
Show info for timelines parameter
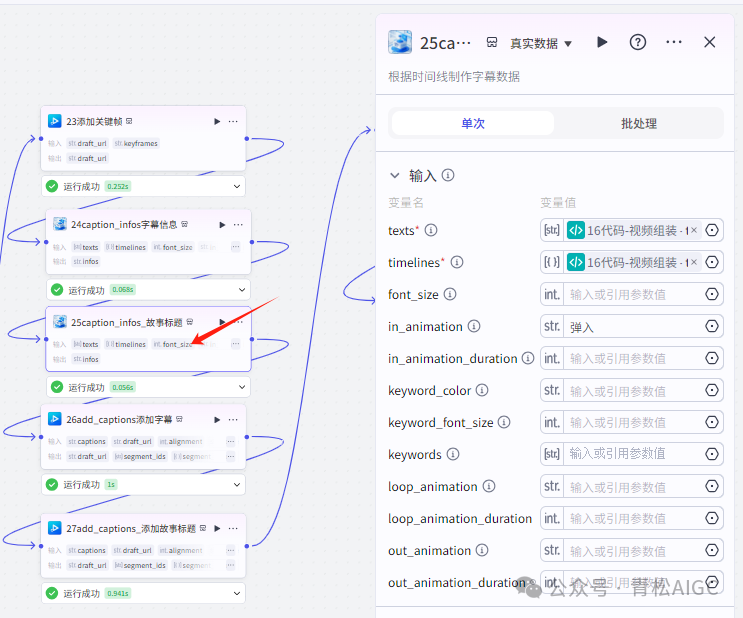[457, 262]
